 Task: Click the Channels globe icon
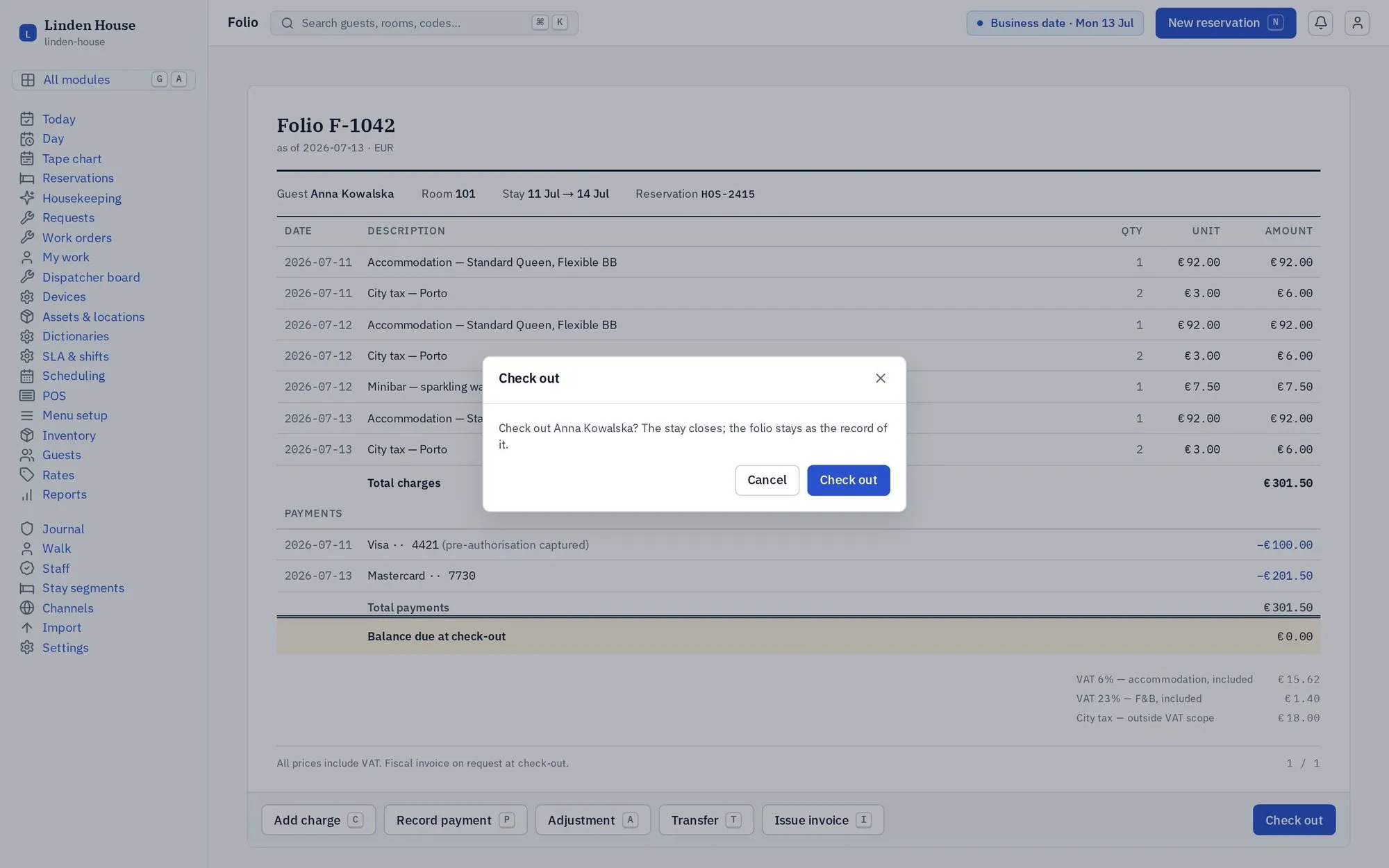(27, 608)
